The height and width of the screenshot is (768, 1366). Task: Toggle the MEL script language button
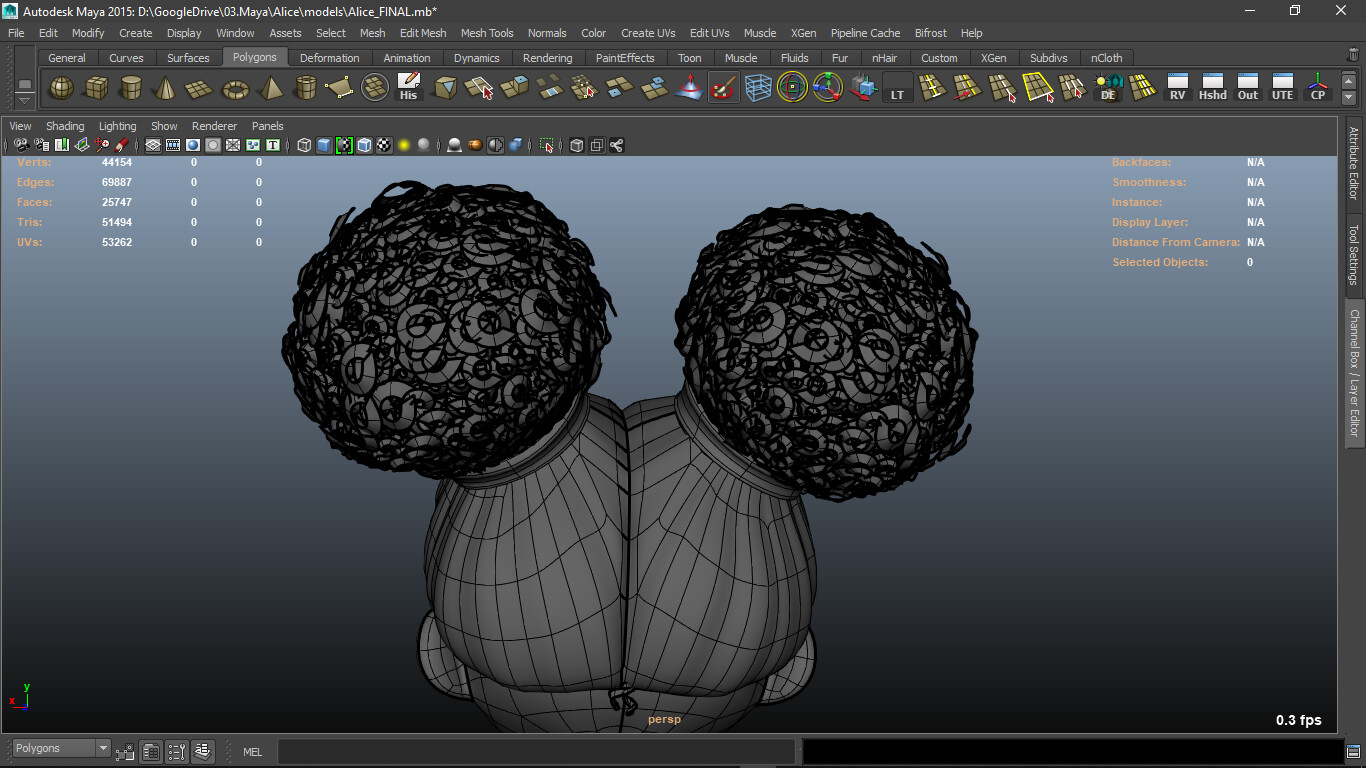click(x=253, y=751)
